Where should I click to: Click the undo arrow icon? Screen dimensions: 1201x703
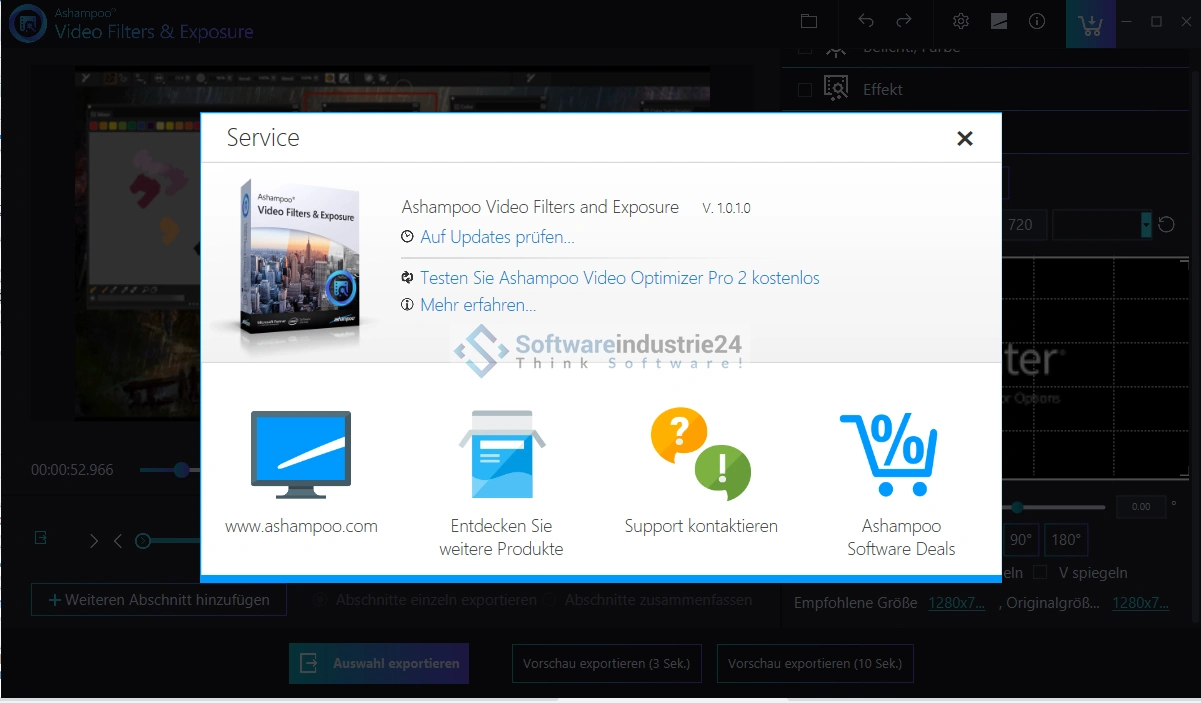[866, 22]
